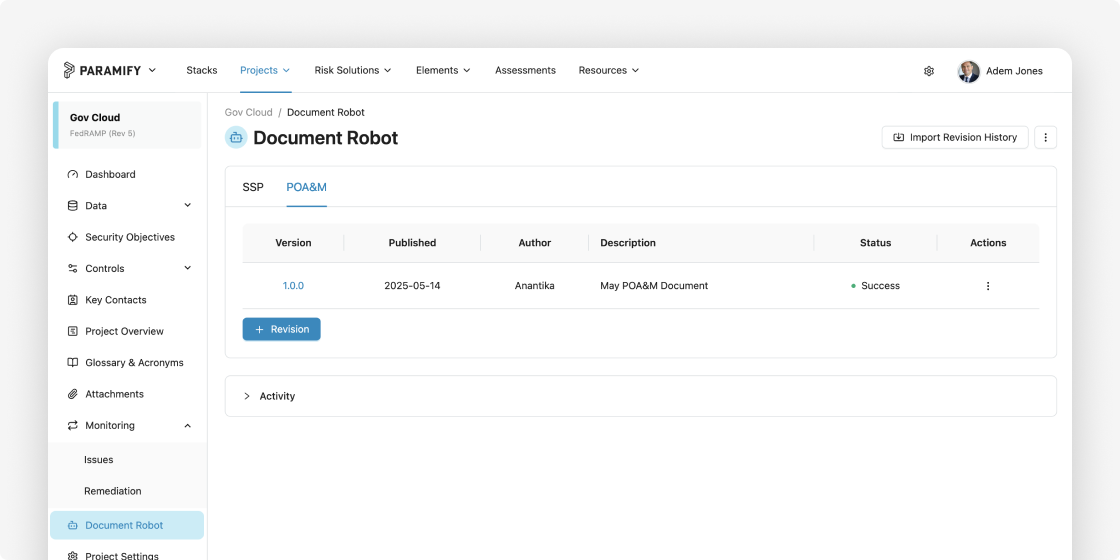Open Key Contacts in sidebar
The image size is (1120, 560).
[x=116, y=300]
